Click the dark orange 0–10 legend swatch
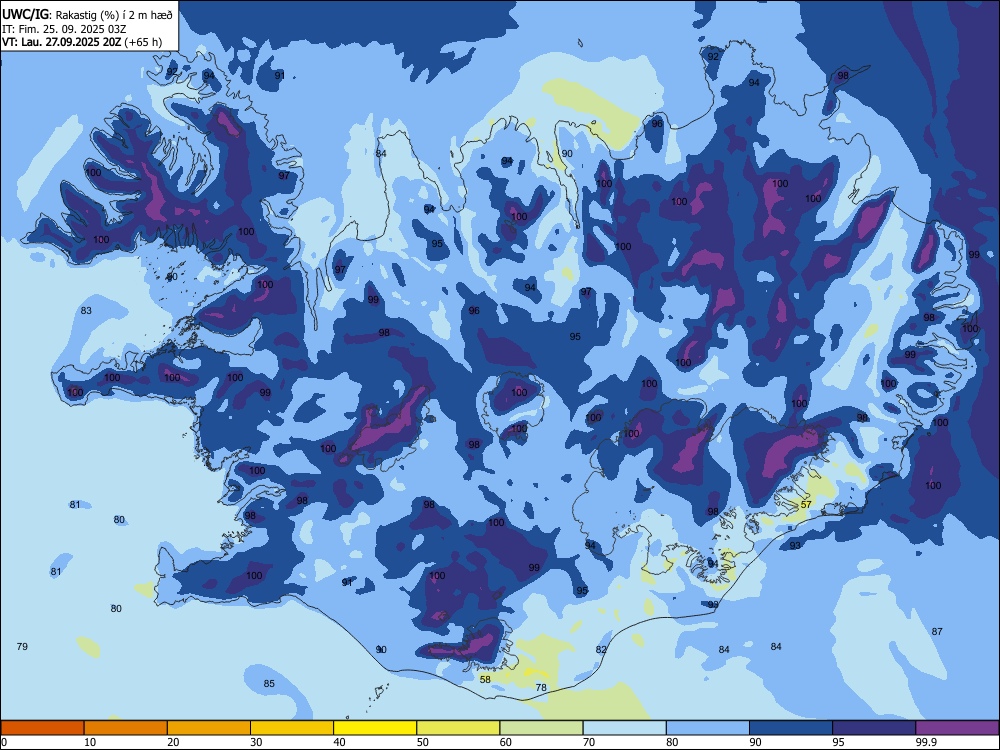 42,728
